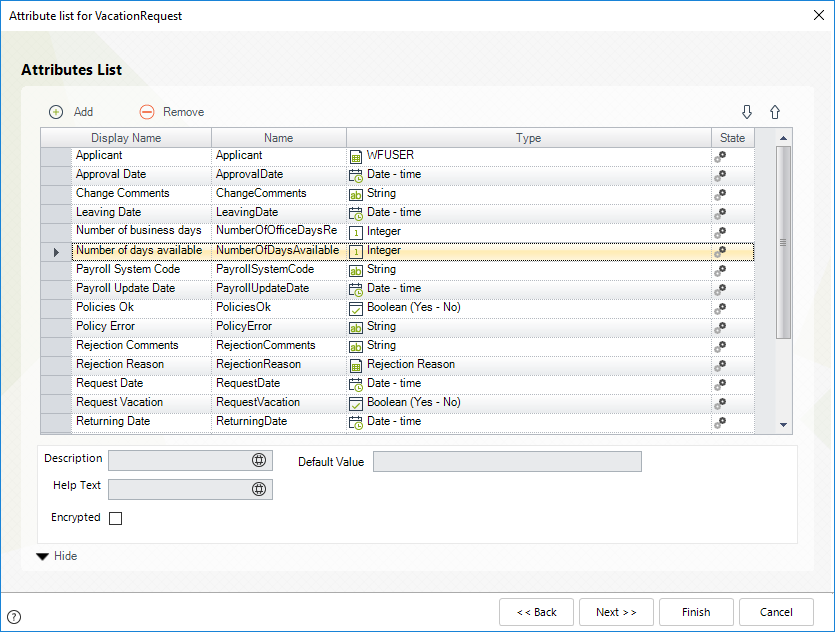This screenshot has width=835, height=632.
Task: Click state gear icon for Payroll System Code
Action: pos(720,270)
